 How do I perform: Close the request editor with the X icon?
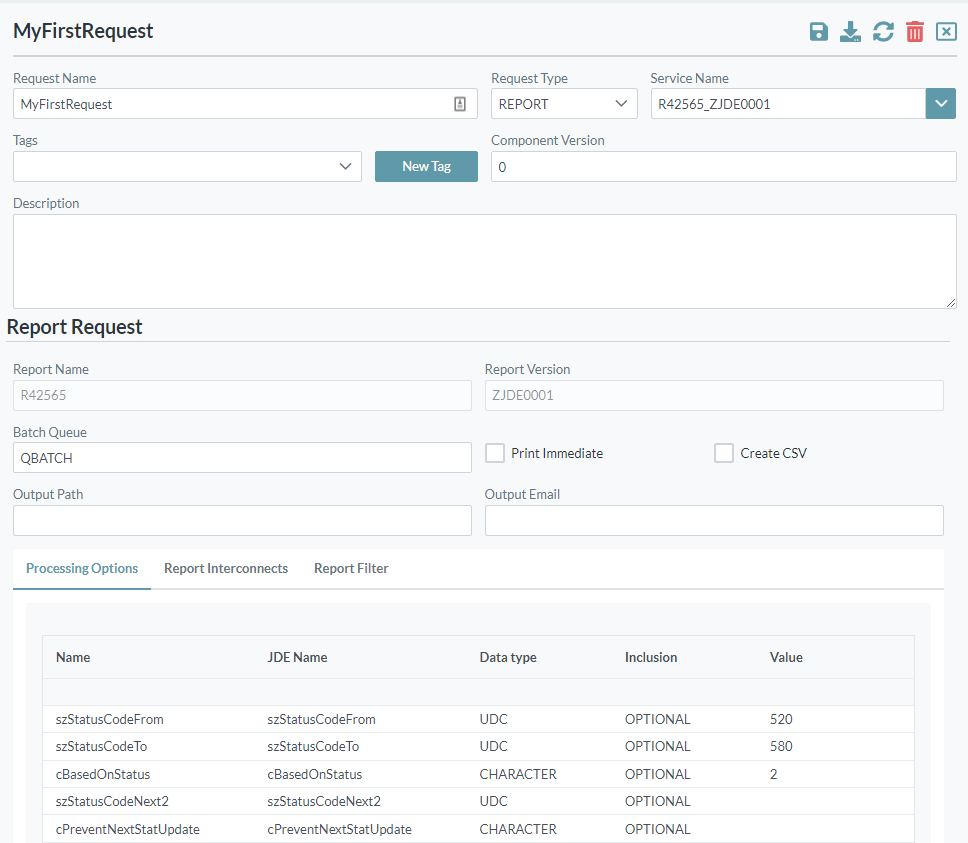(946, 31)
